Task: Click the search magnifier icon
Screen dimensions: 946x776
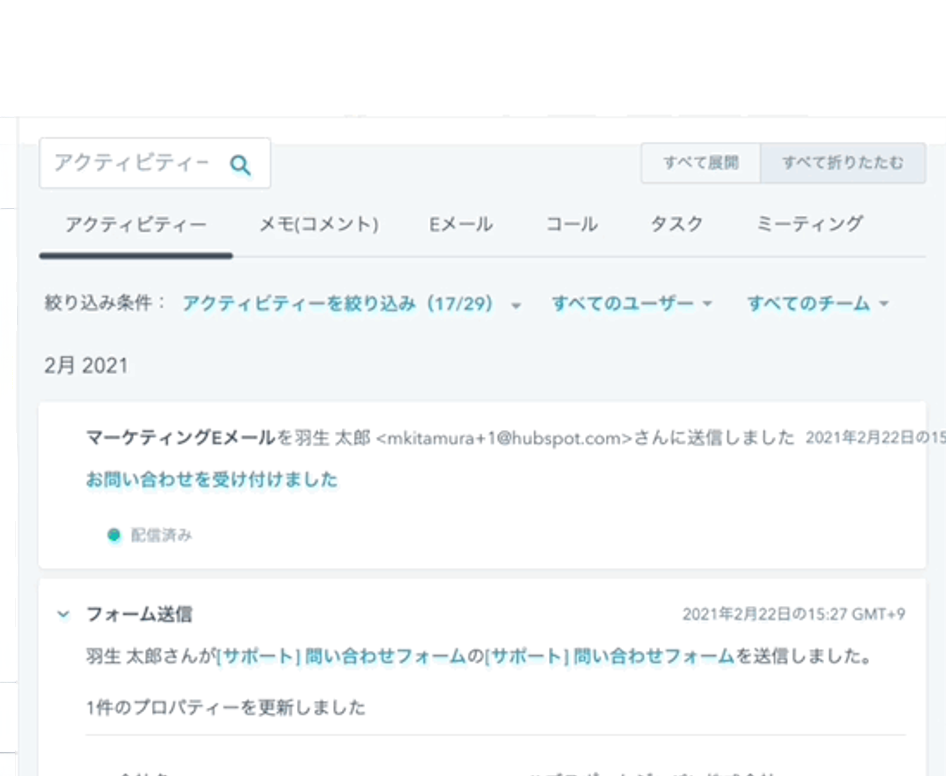Action: pos(240,164)
